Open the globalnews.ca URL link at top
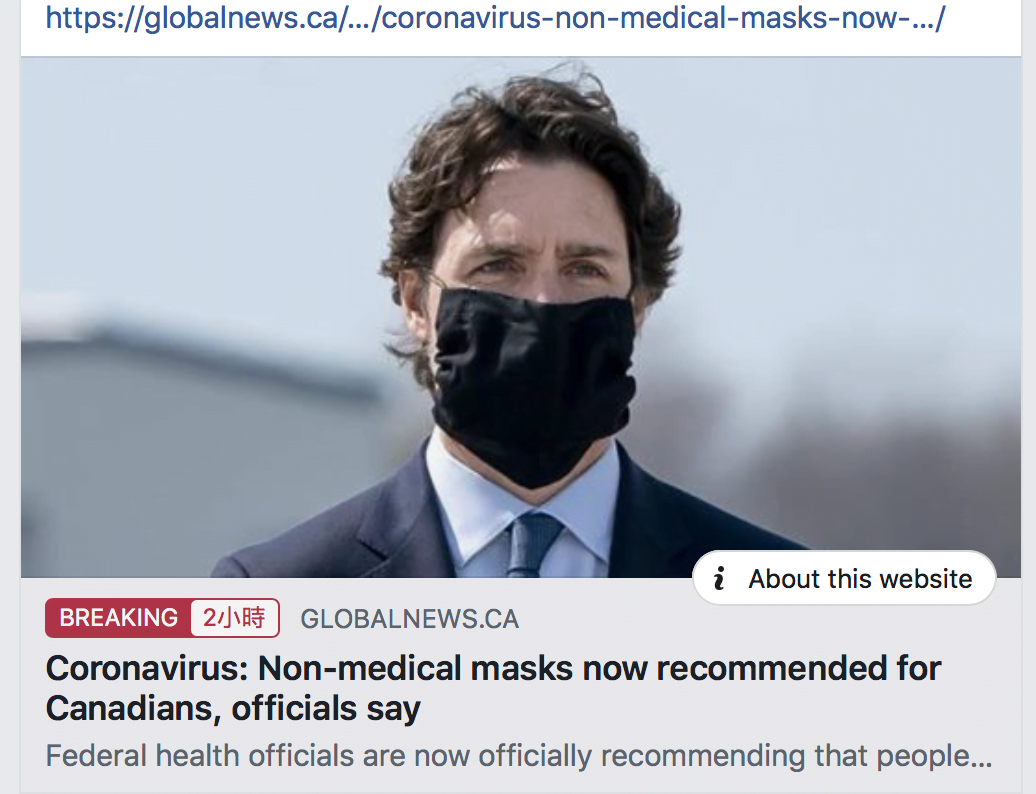 point(495,19)
